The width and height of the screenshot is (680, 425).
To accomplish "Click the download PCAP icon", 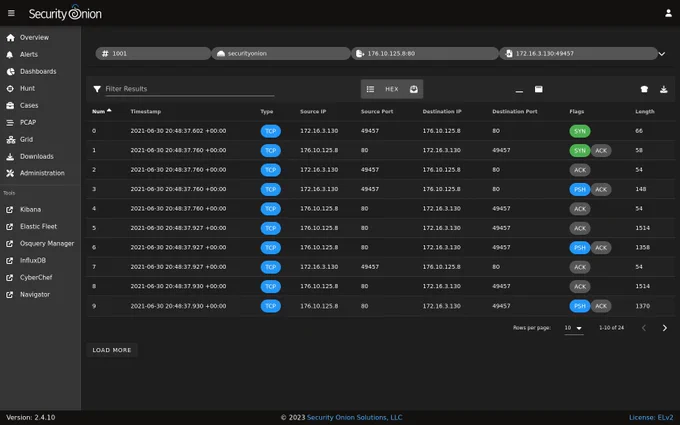I will click(664, 89).
